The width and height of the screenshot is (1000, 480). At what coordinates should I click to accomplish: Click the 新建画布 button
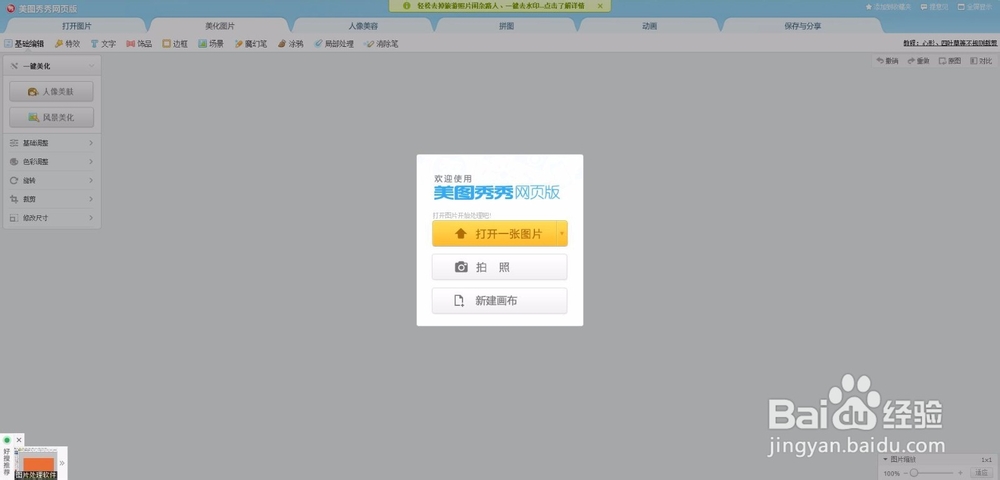(499, 301)
